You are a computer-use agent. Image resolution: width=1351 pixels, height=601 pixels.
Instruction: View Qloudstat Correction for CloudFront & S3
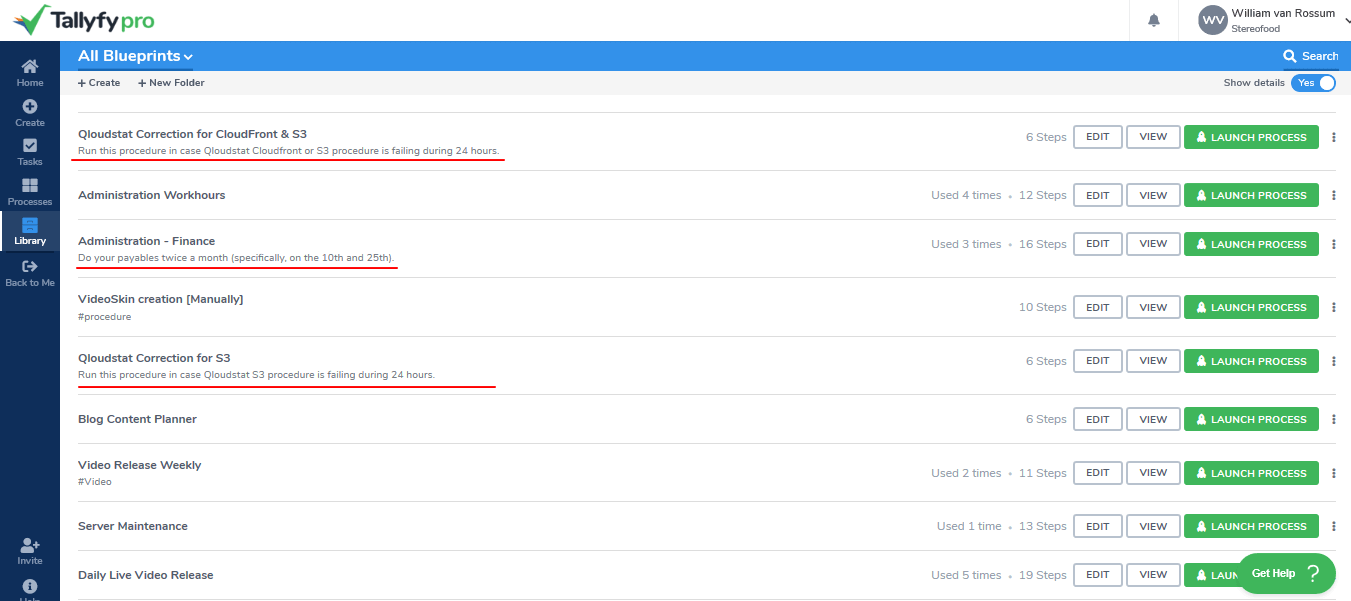pos(1153,137)
